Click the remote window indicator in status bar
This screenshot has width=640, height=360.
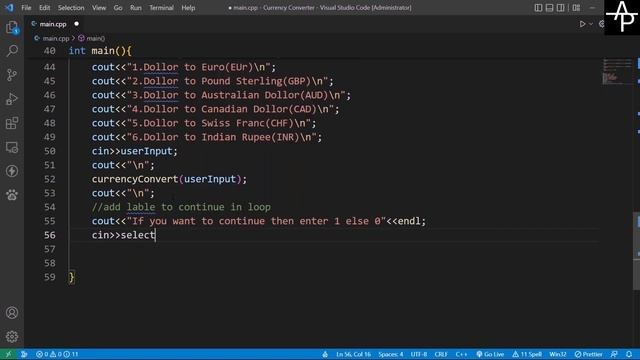coord(8,354)
